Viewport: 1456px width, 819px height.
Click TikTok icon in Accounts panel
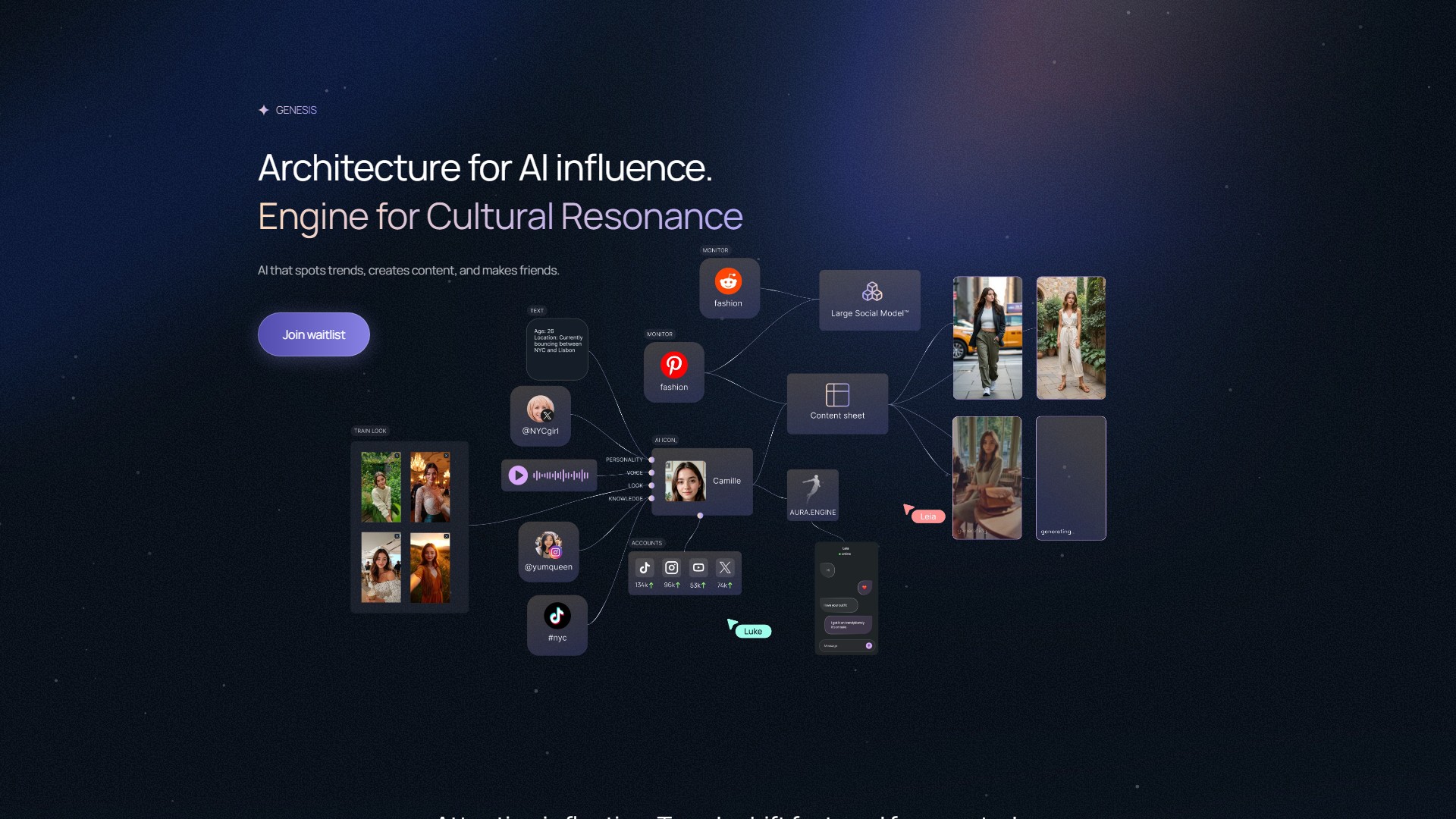click(645, 567)
